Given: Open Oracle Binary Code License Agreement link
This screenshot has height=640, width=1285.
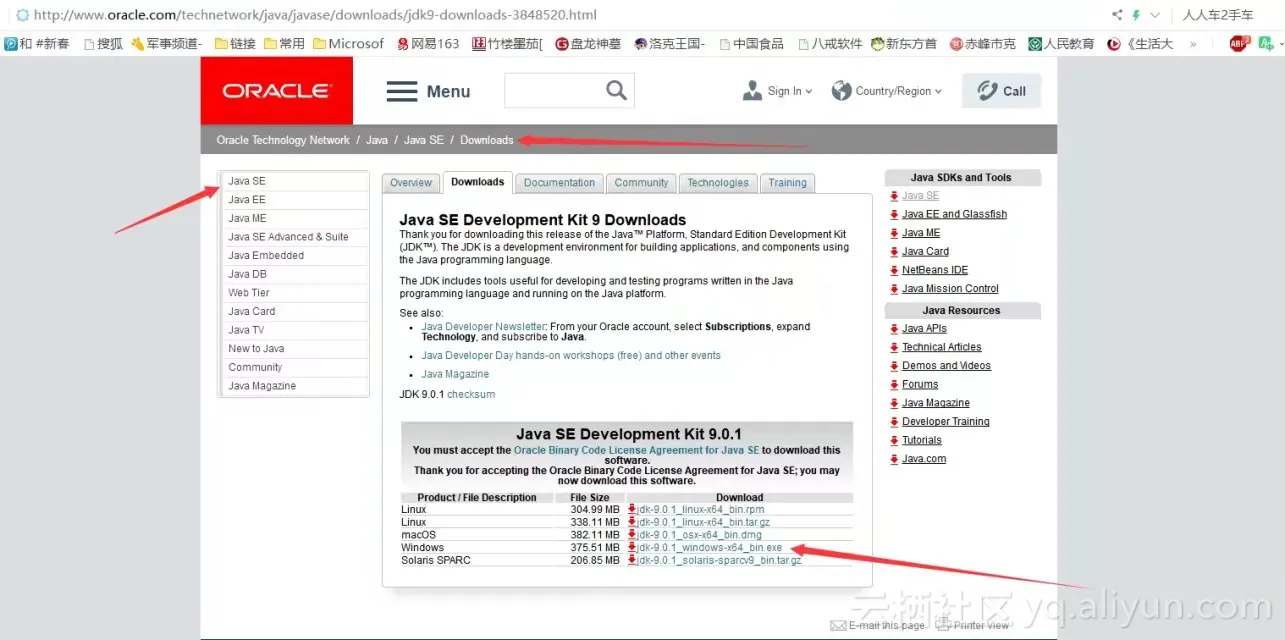Looking at the screenshot, I should click(637, 451).
